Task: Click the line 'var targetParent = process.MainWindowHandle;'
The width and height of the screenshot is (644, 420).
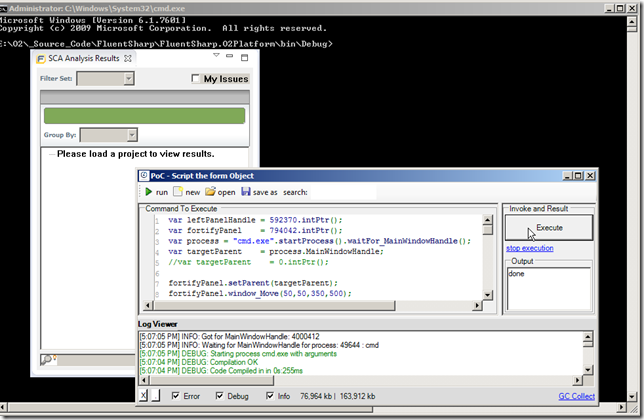Action: tap(276, 251)
